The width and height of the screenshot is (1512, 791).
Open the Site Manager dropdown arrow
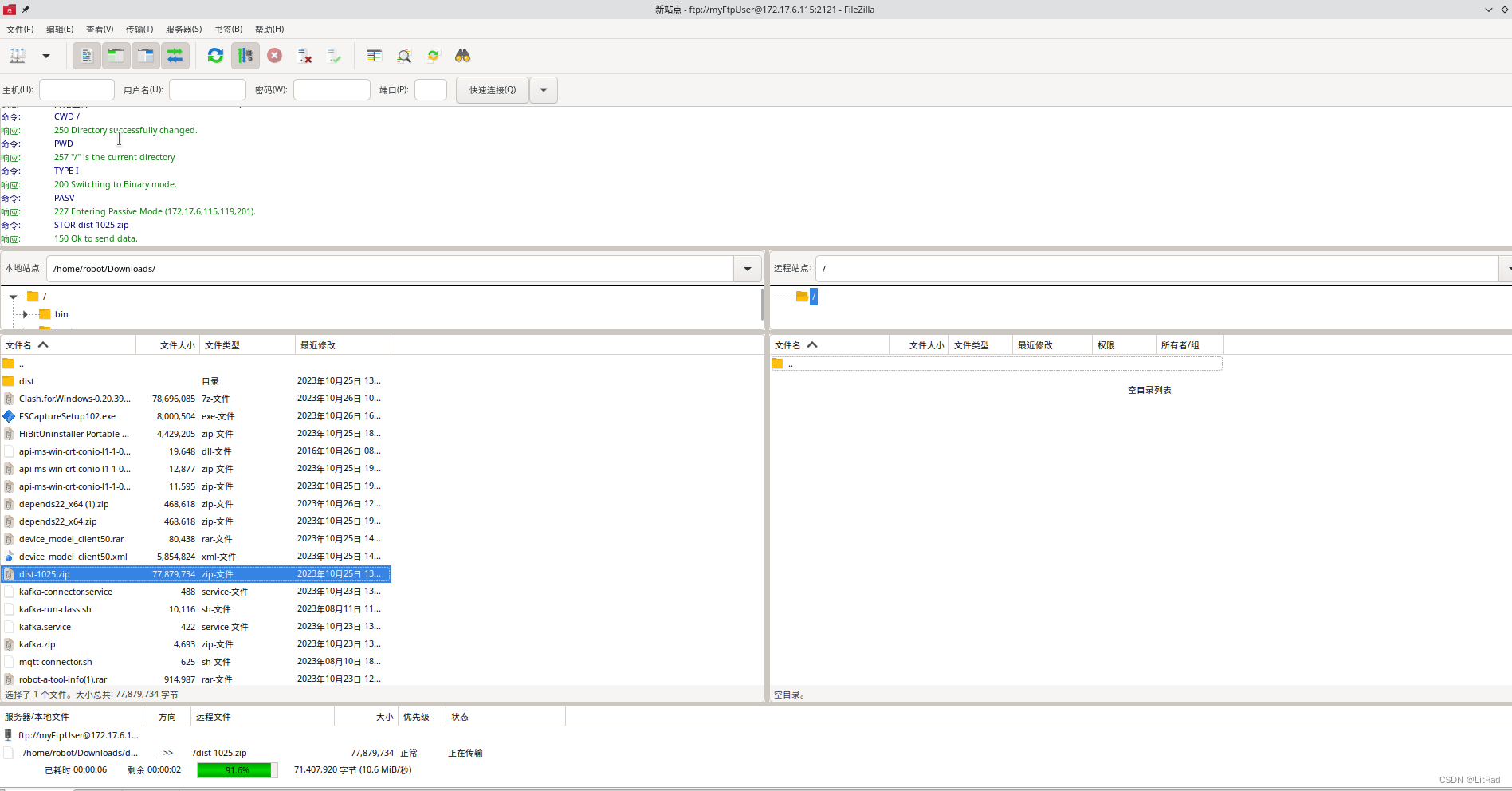coord(46,56)
